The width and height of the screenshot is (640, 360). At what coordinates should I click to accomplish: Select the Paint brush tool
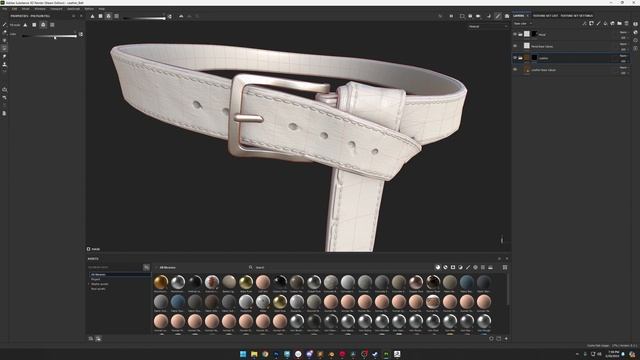[x=4, y=24]
